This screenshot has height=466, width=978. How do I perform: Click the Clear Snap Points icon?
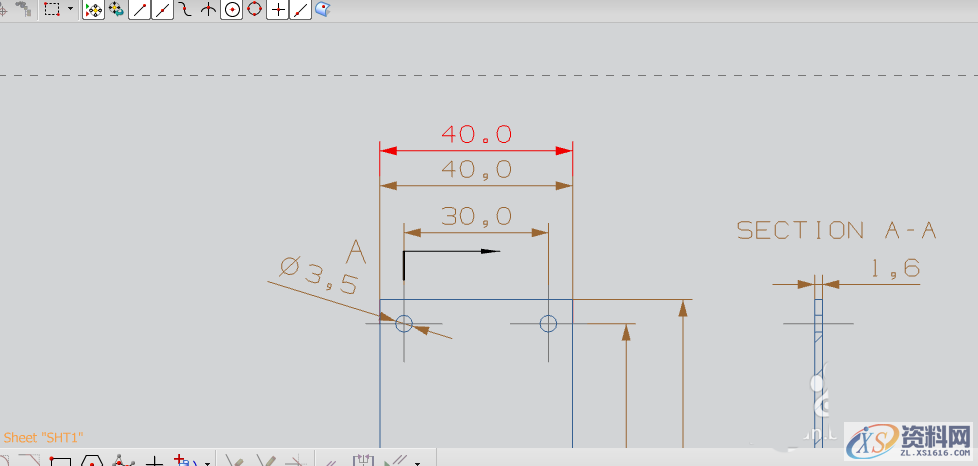116,10
